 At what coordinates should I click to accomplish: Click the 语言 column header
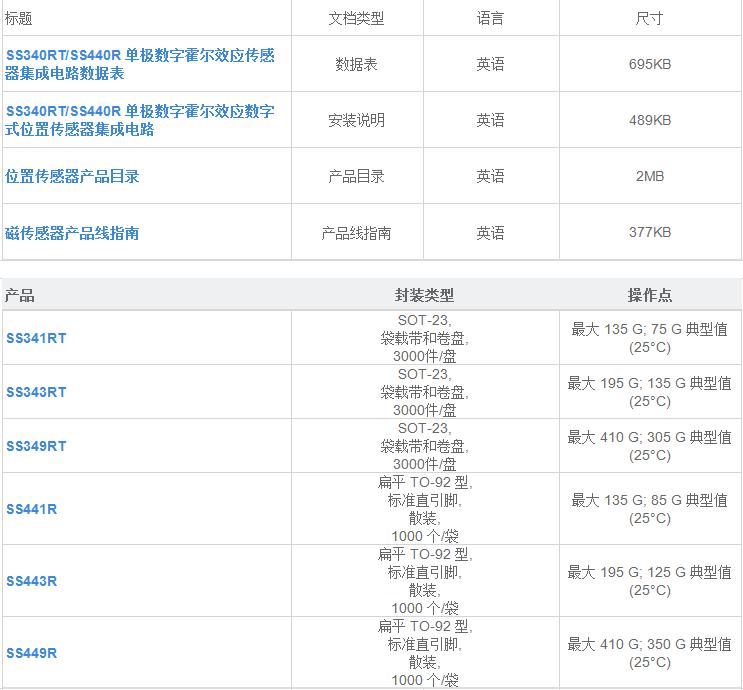[x=490, y=18]
